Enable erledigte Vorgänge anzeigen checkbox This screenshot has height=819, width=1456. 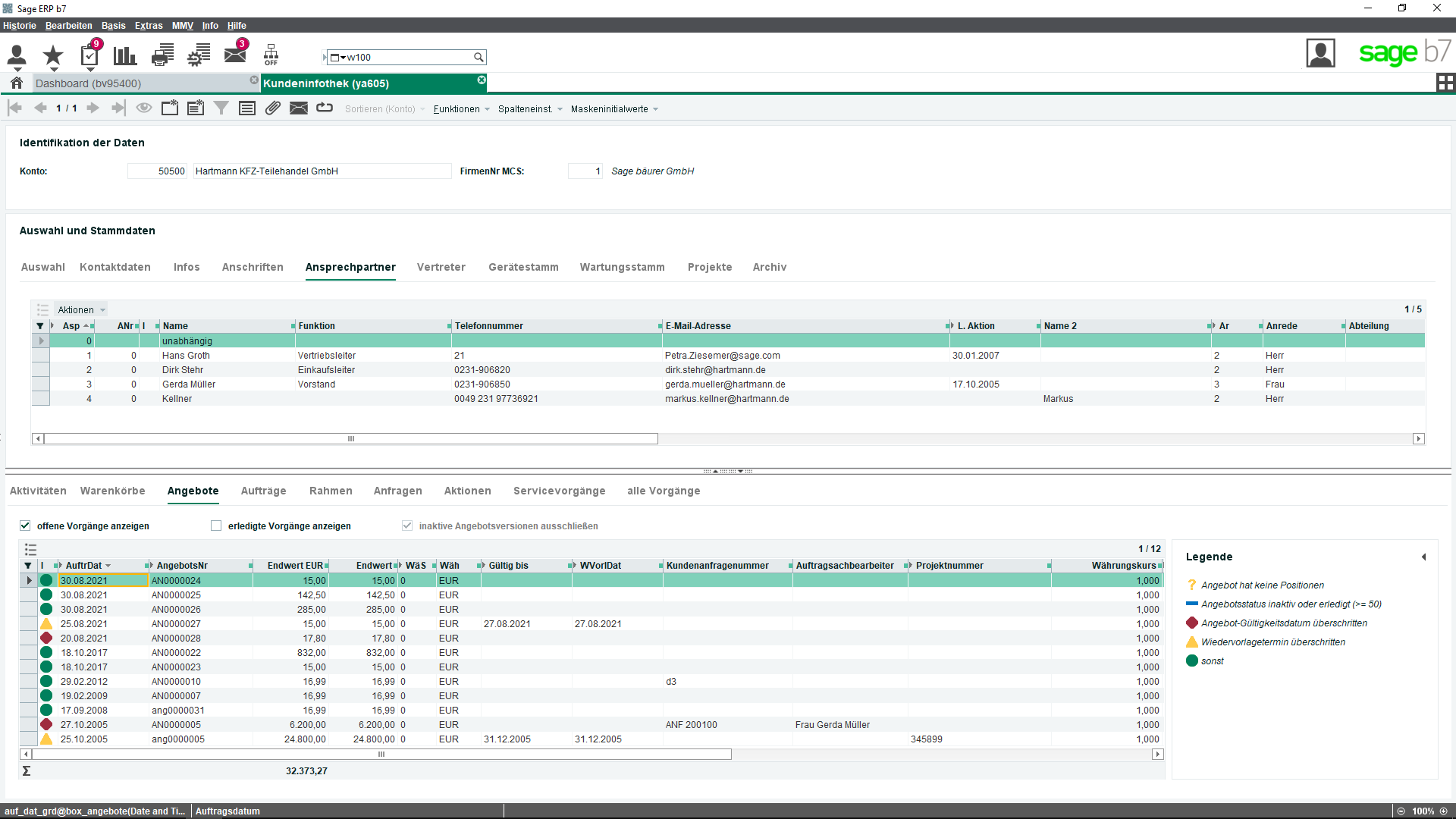coord(216,526)
